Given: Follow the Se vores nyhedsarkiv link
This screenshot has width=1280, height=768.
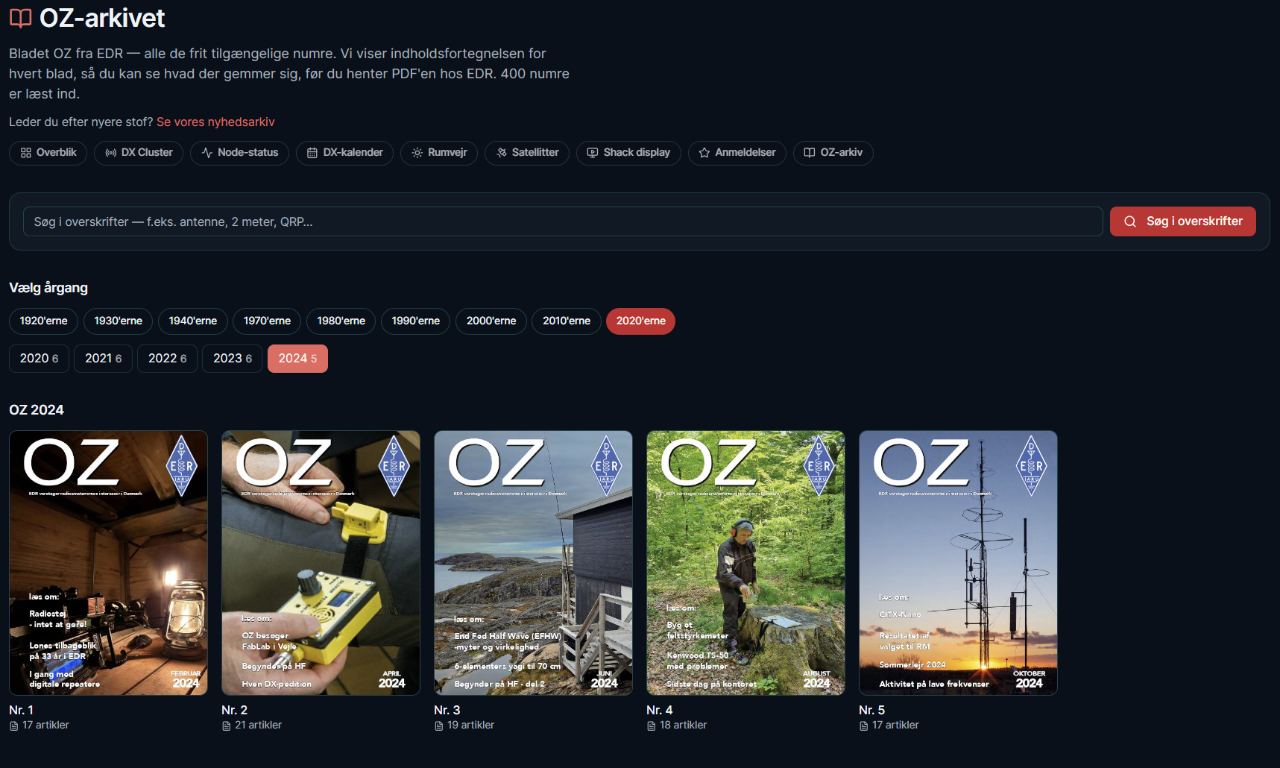Looking at the screenshot, I should coord(215,122).
